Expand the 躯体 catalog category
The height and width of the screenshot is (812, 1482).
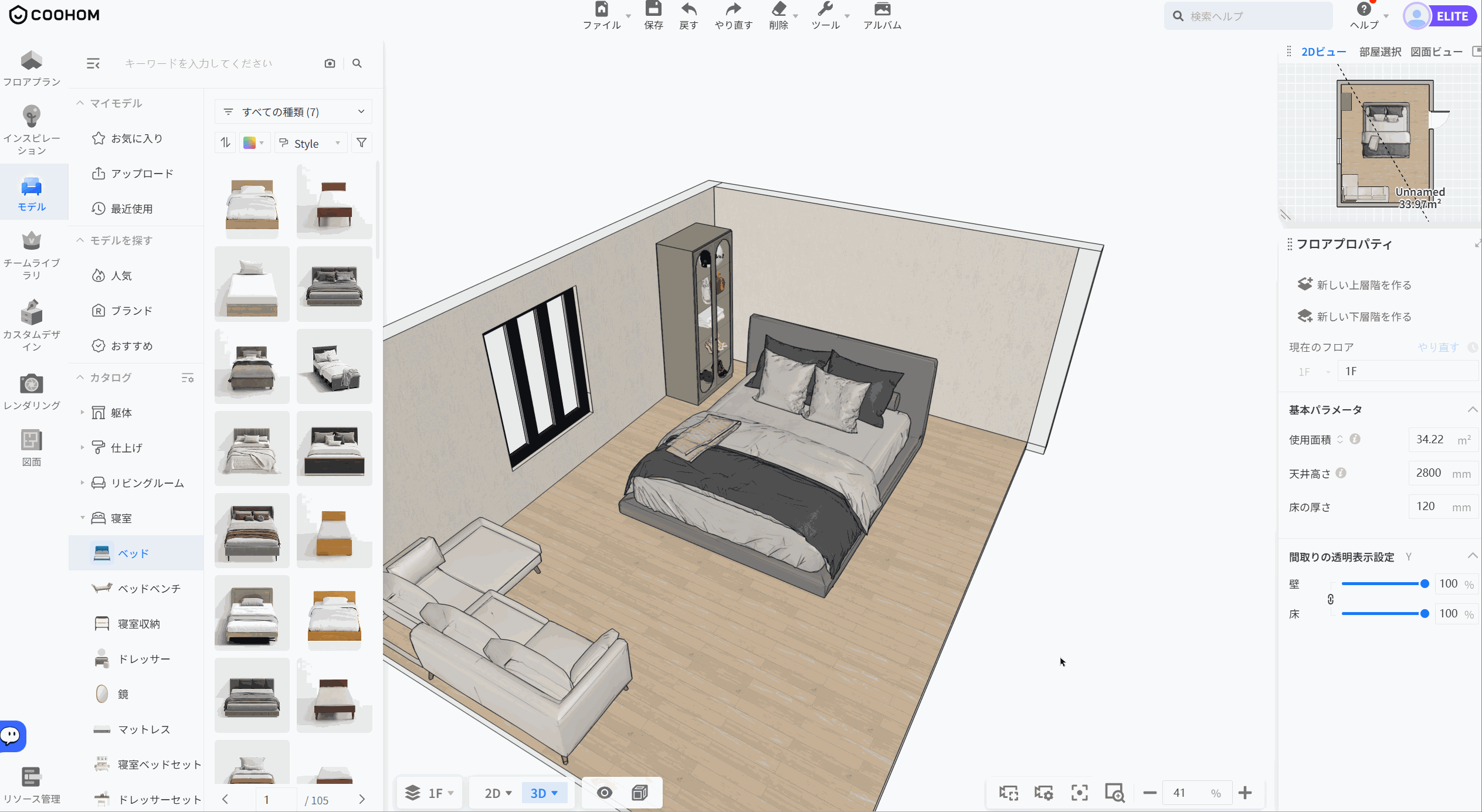point(82,413)
